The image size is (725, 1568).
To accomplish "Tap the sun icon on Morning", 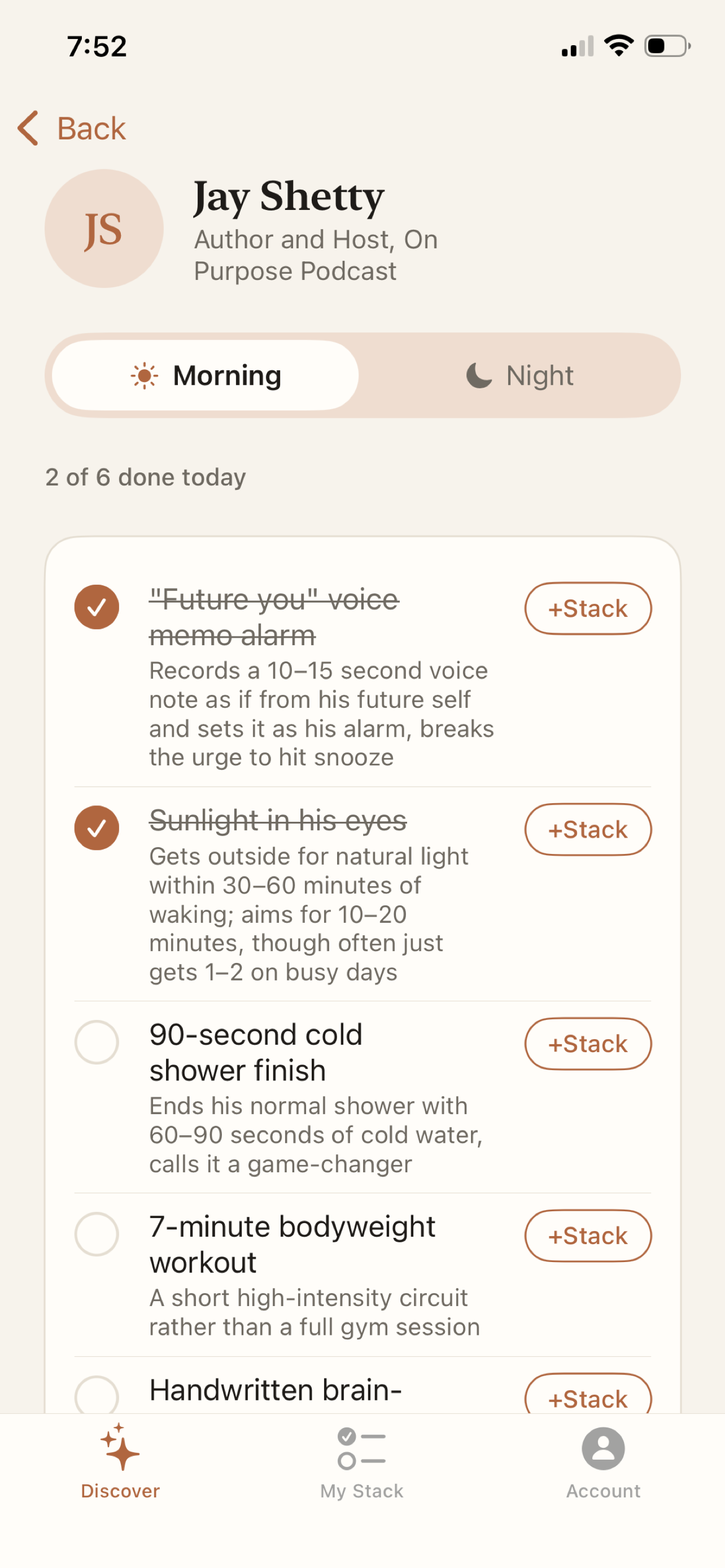I will pyautogui.click(x=145, y=375).
